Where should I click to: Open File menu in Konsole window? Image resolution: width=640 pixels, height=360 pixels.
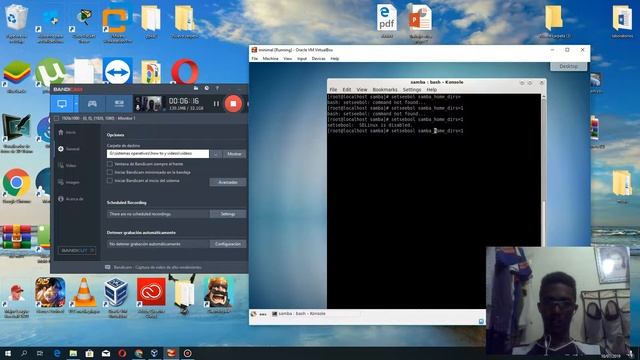pyautogui.click(x=333, y=89)
